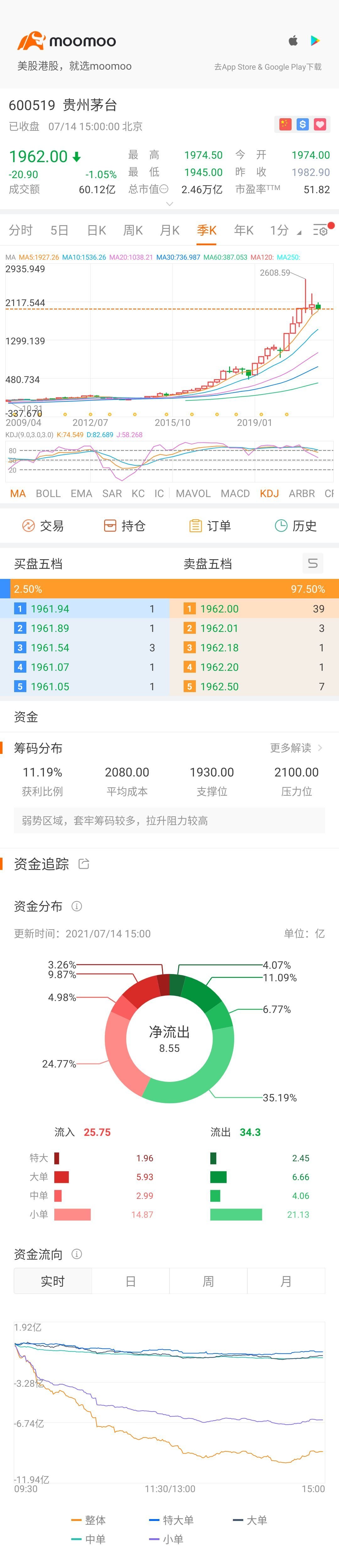The image size is (339, 1568).
Task: Switch to the 日K chart tab
Action: pyautogui.click(x=96, y=230)
